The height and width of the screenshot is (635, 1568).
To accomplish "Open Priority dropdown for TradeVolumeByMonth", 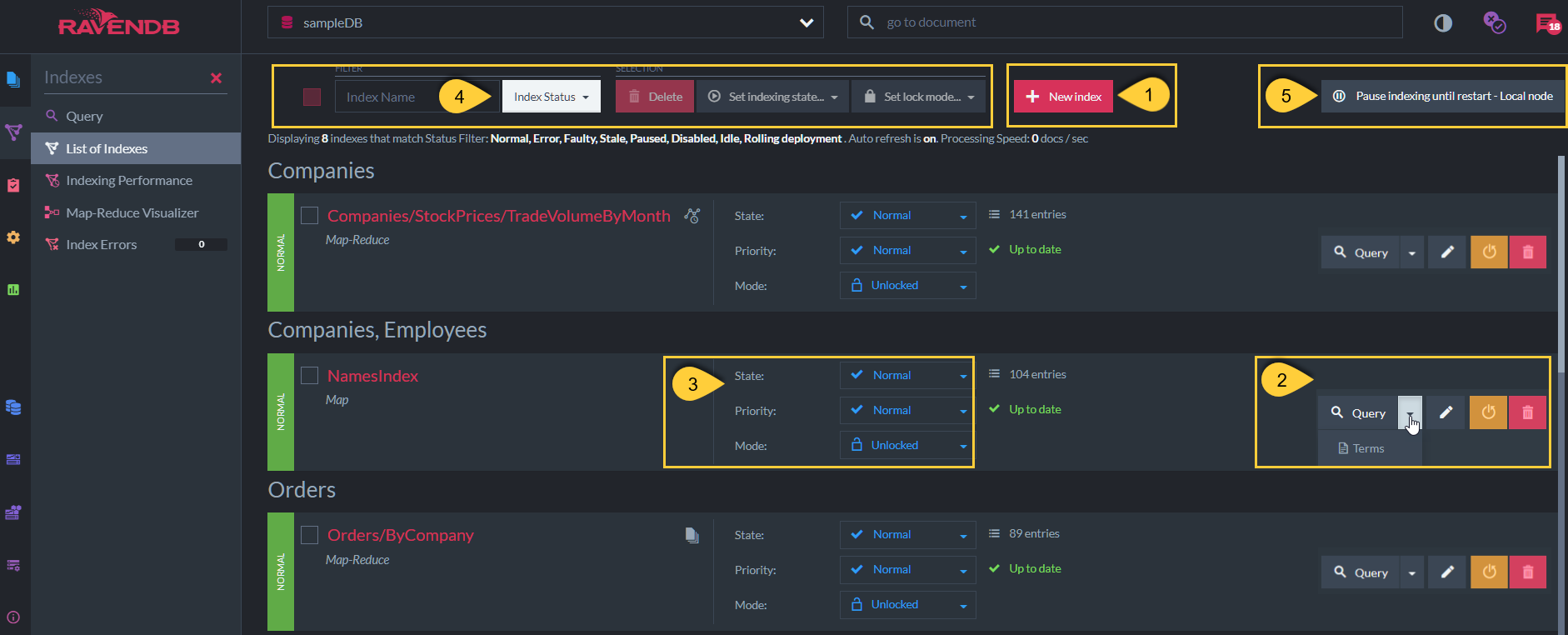I will [908, 250].
